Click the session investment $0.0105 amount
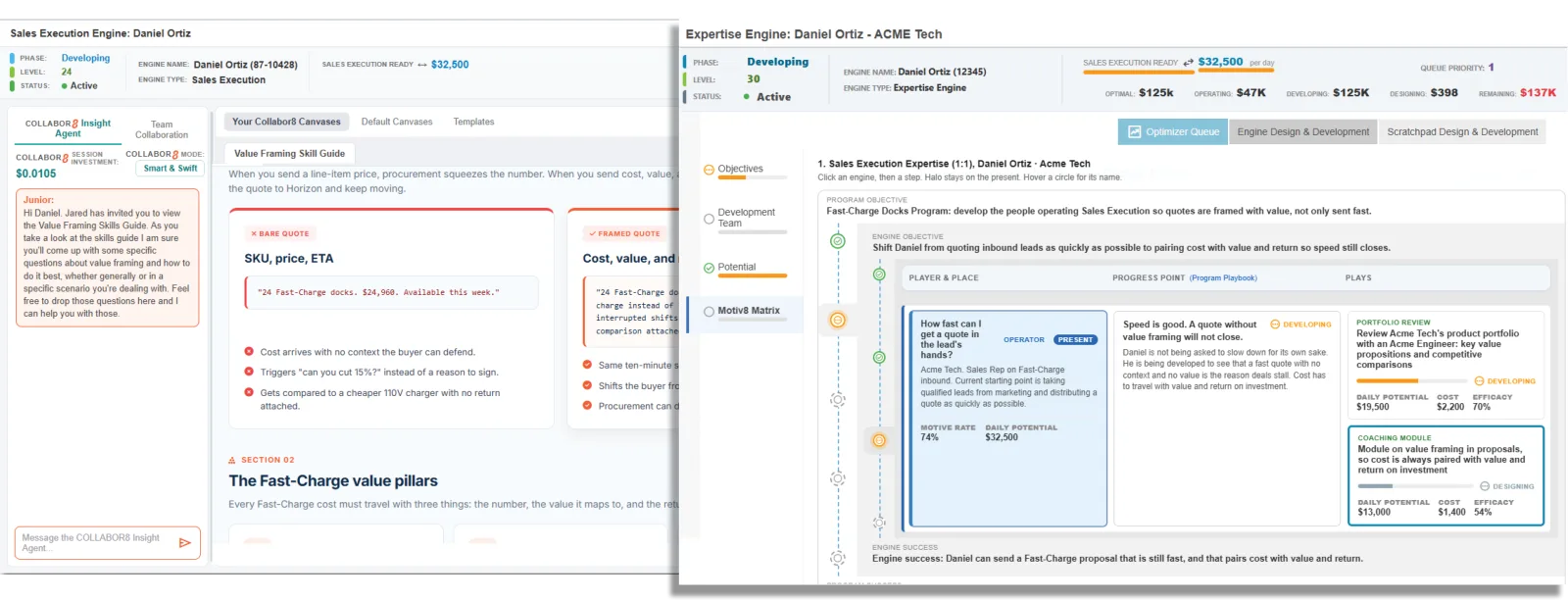This screenshot has width=1568, height=600. [x=36, y=174]
